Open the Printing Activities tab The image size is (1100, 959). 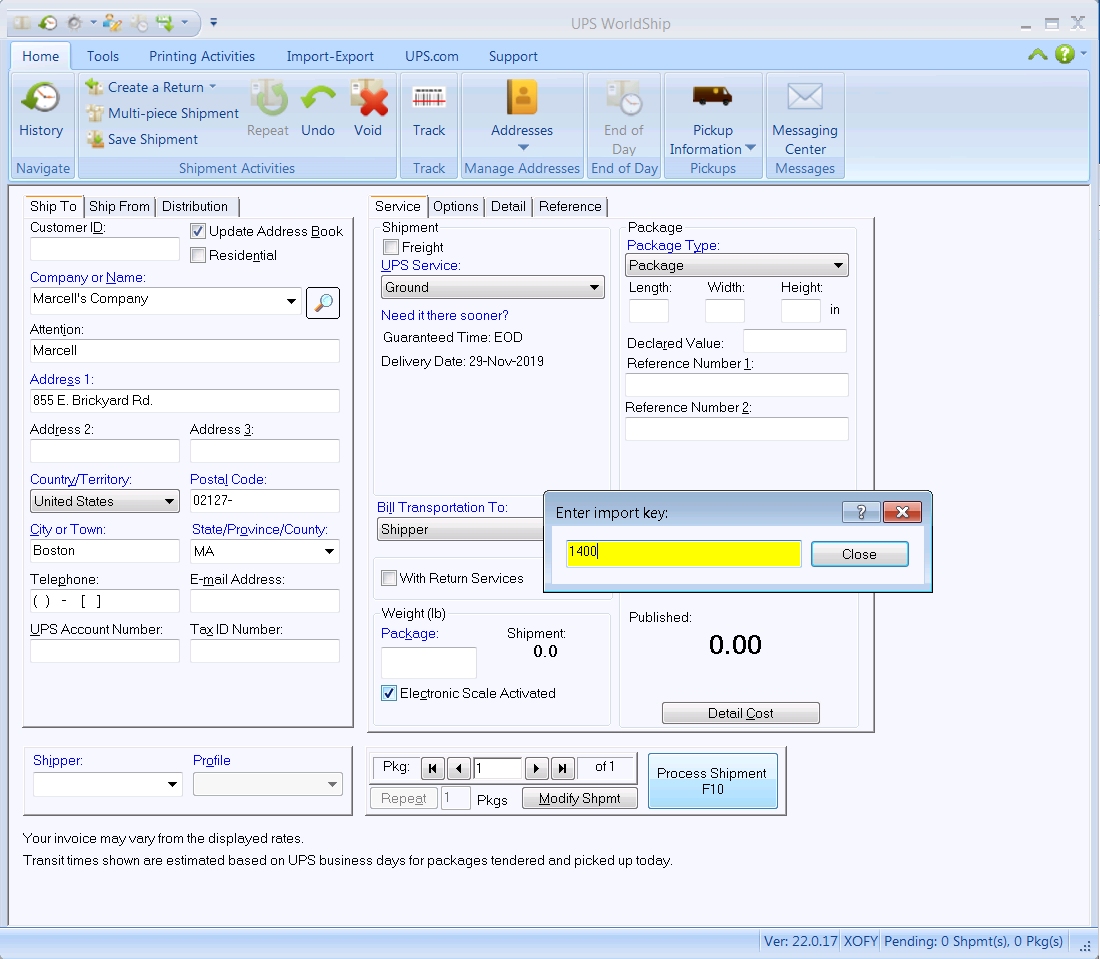pos(202,56)
